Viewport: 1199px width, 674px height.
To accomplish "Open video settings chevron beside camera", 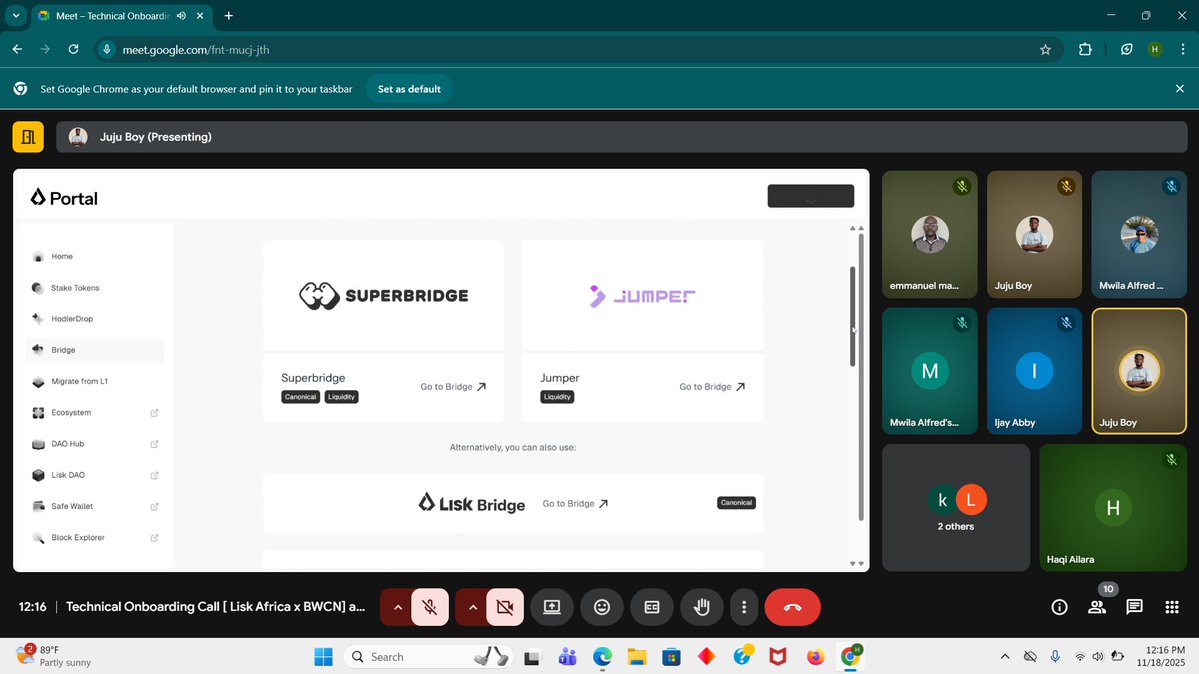I will point(472,607).
